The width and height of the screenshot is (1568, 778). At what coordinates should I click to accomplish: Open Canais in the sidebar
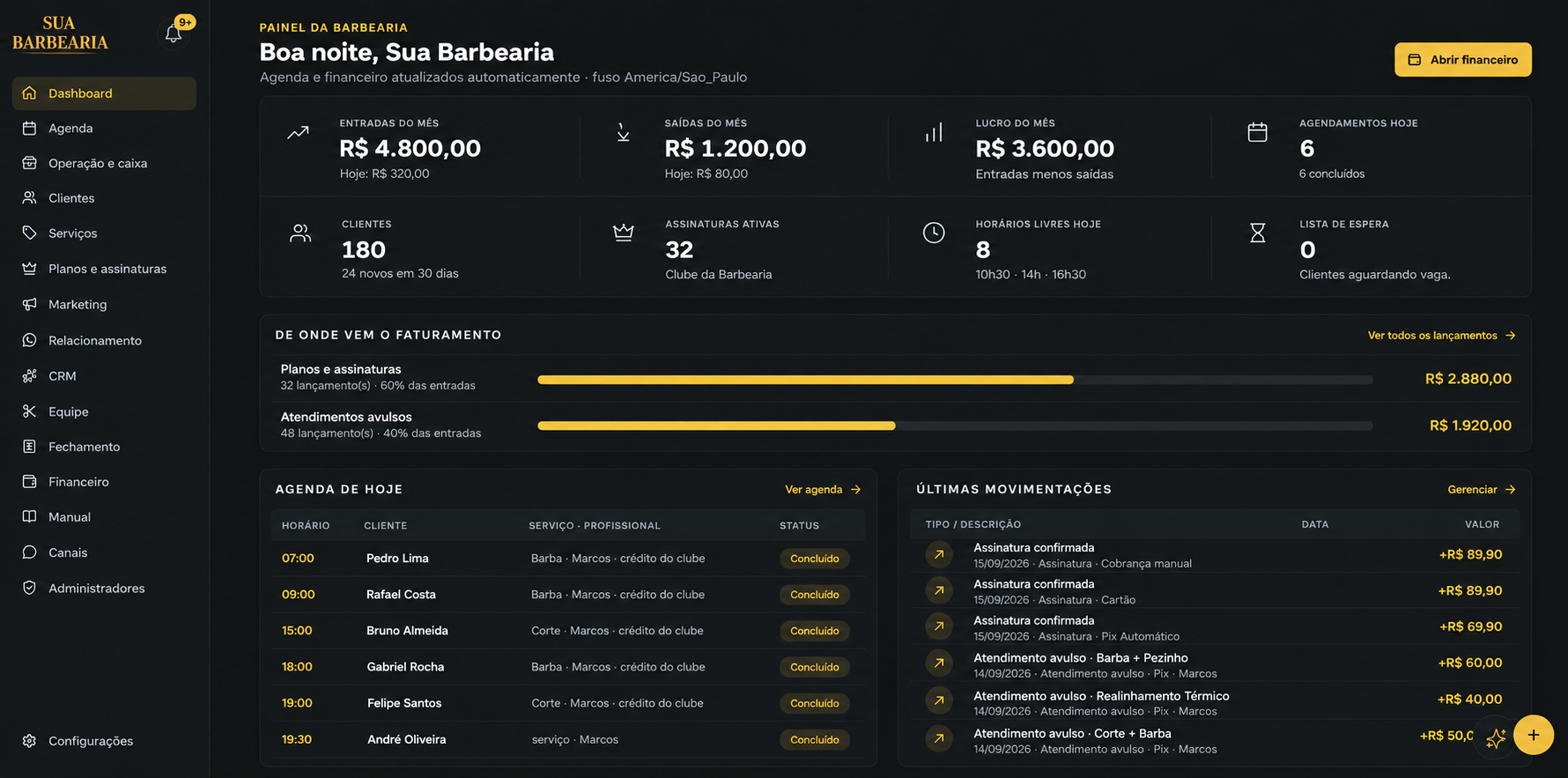(104, 552)
